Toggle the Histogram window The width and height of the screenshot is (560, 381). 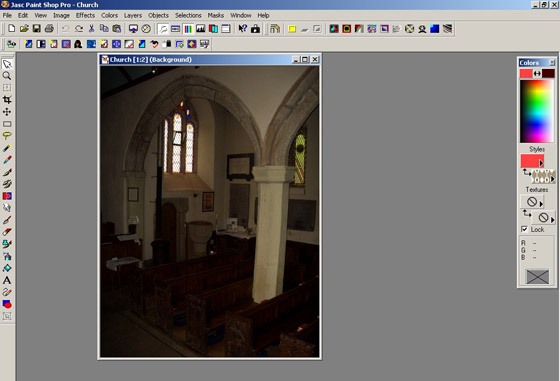(200, 29)
